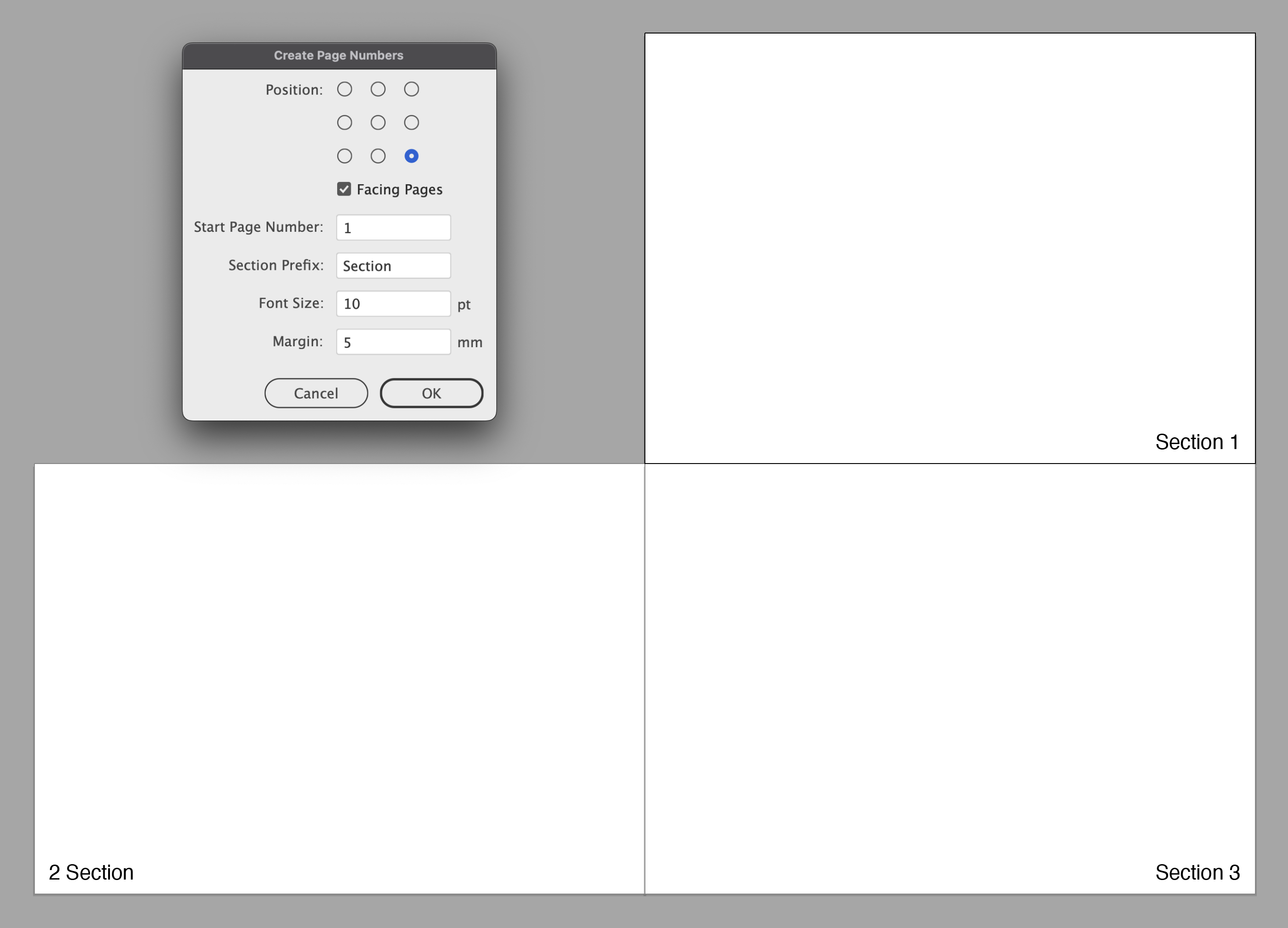1288x928 pixels.
Task: Click the Start Page Number field
Action: tap(393, 228)
